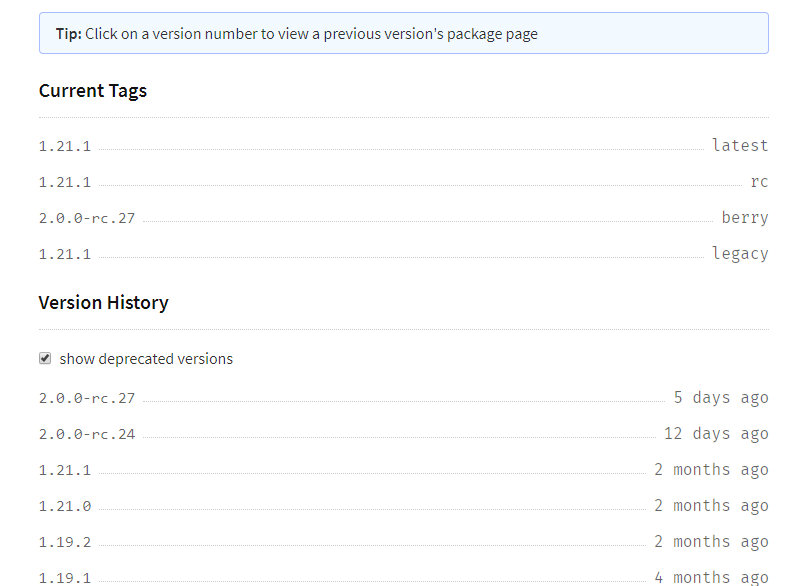
Task: Open 2.0.0-rc.27 published 5 days ago
Action: coord(87,398)
